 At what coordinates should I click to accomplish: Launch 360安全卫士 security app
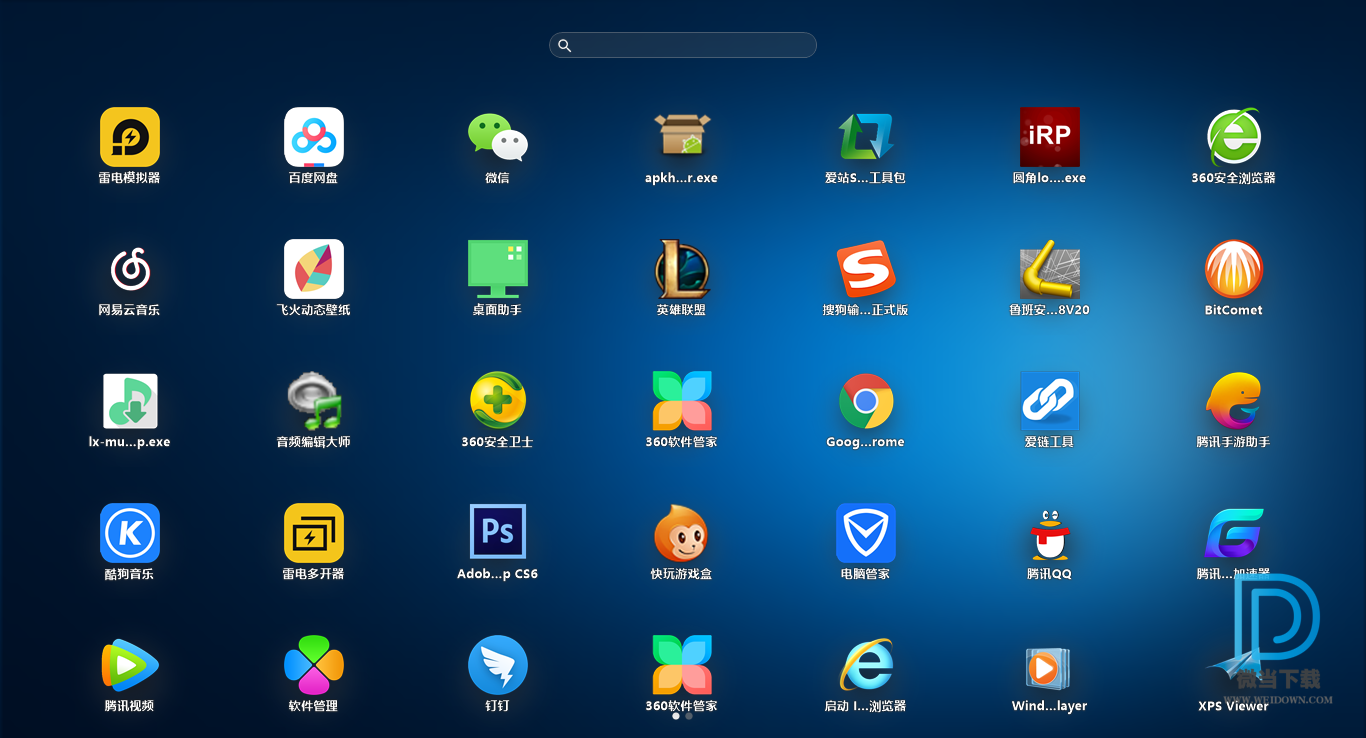point(498,401)
